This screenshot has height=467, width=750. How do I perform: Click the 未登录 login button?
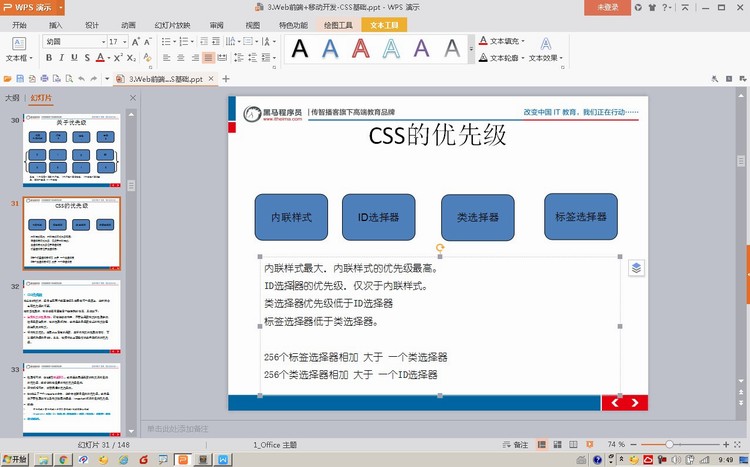click(x=608, y=7)
